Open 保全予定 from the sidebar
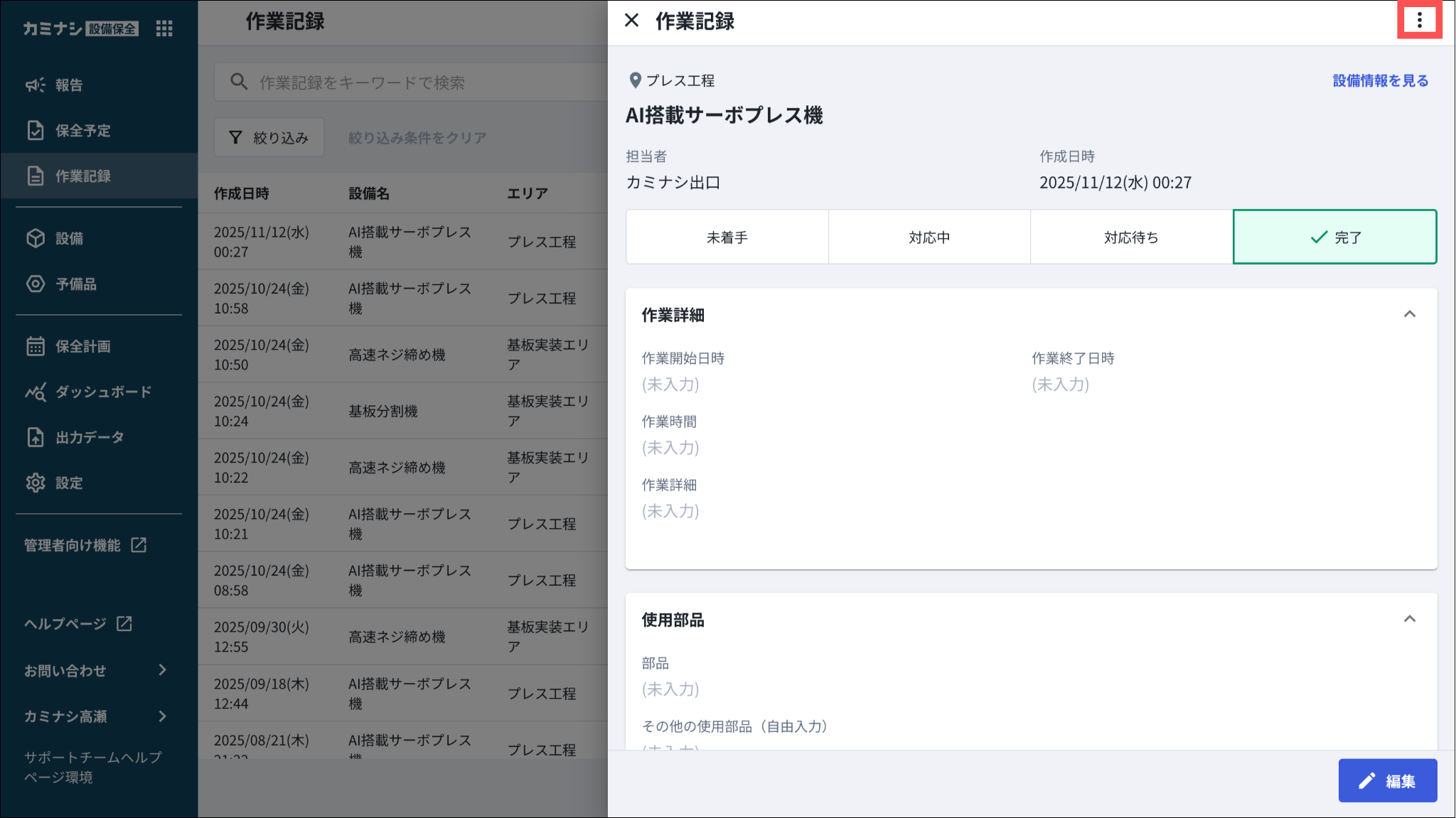The width and height of the screenshot is (1456, 818). pyautogui.click(x=82, y=131)
